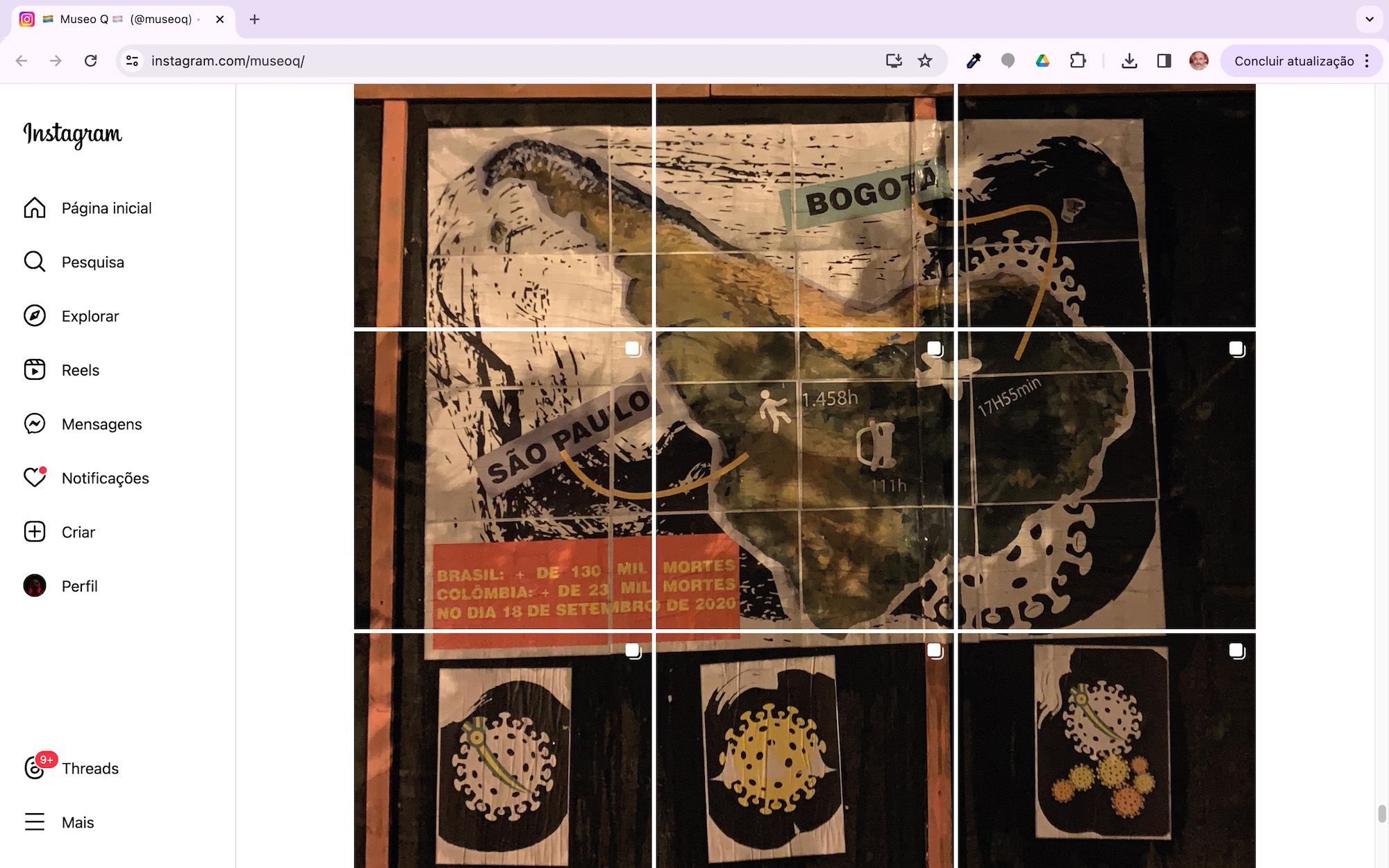Click the Notificações heart icon
The image size is (1389, 868).
click(35, 478)
